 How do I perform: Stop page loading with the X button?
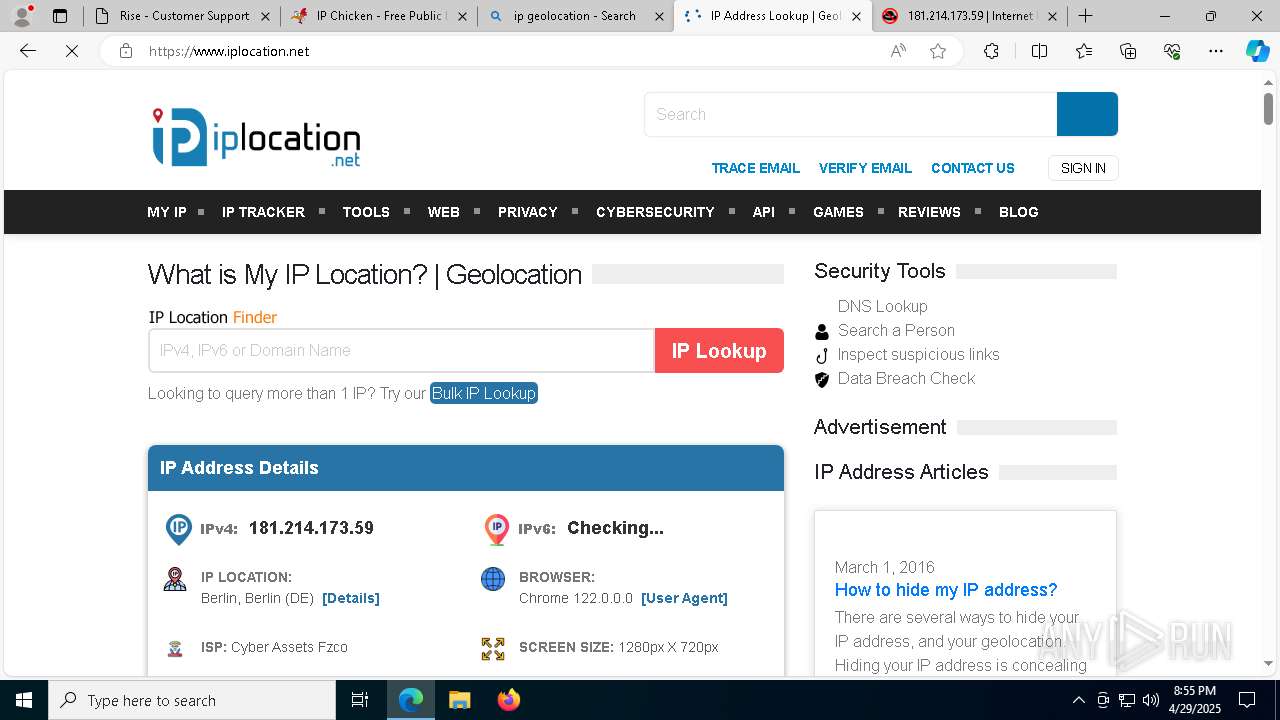pyautogui.click(x=72, y=51)
